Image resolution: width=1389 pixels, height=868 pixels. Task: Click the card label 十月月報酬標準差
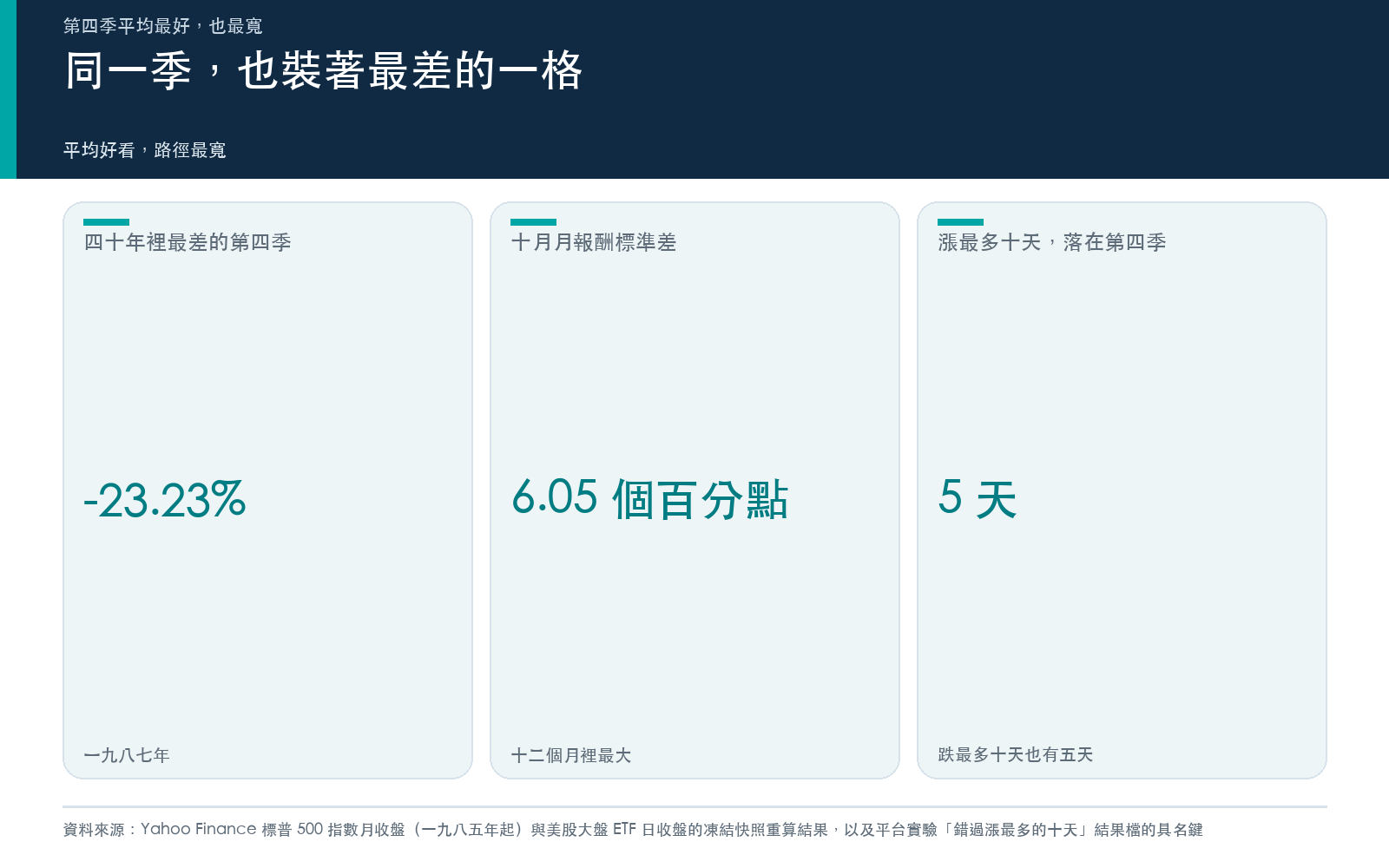[594, 242]
